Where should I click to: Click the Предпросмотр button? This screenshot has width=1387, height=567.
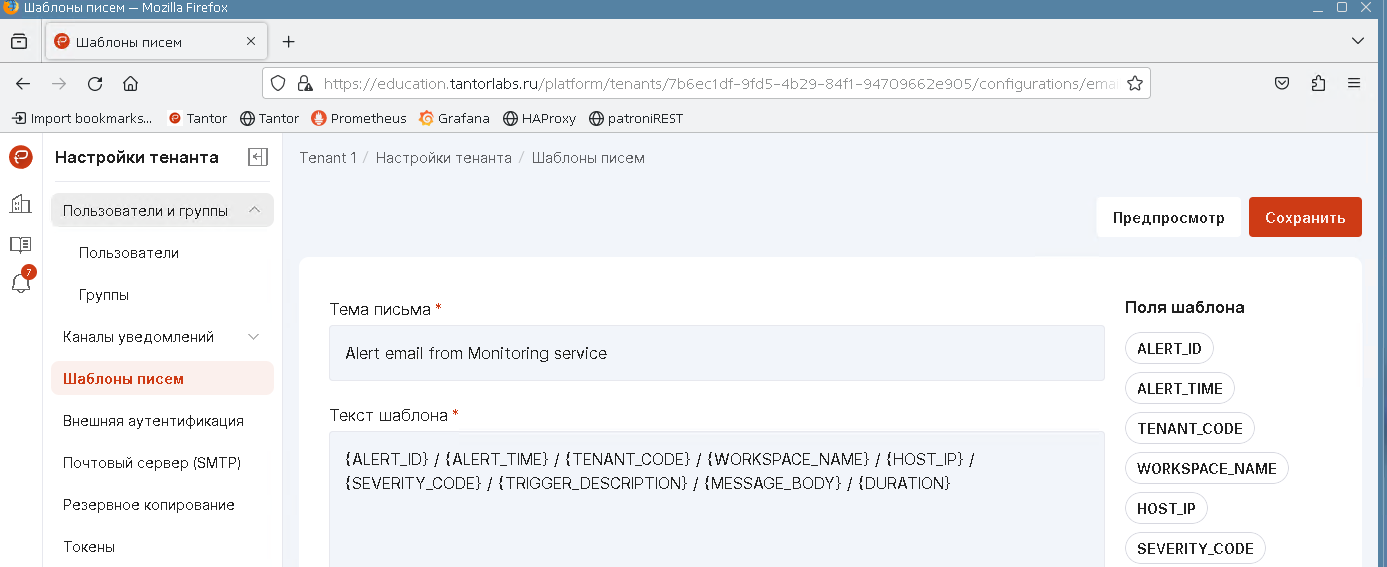coord(1168,217)
